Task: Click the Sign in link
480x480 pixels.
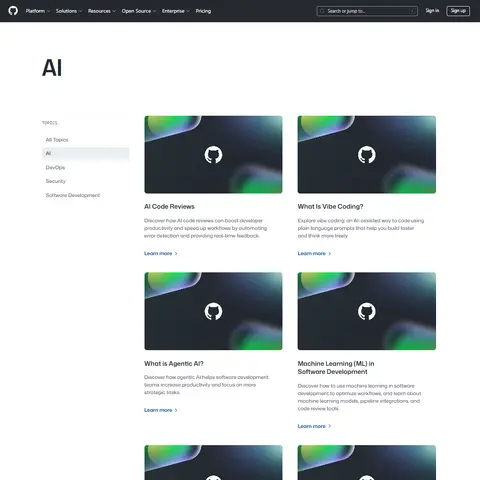Action: pos(432,11)
